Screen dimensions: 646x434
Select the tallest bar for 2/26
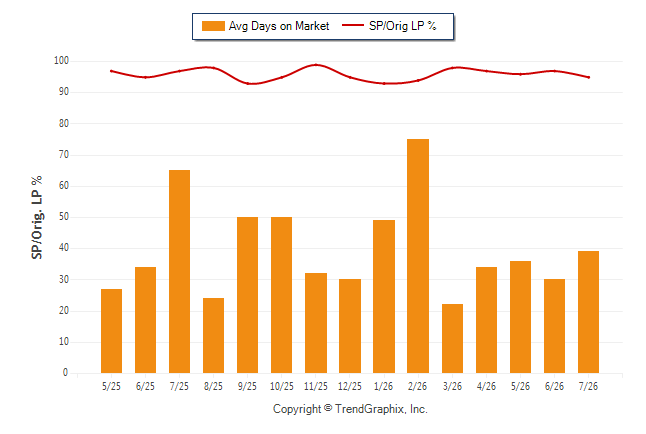click(418, 256)
